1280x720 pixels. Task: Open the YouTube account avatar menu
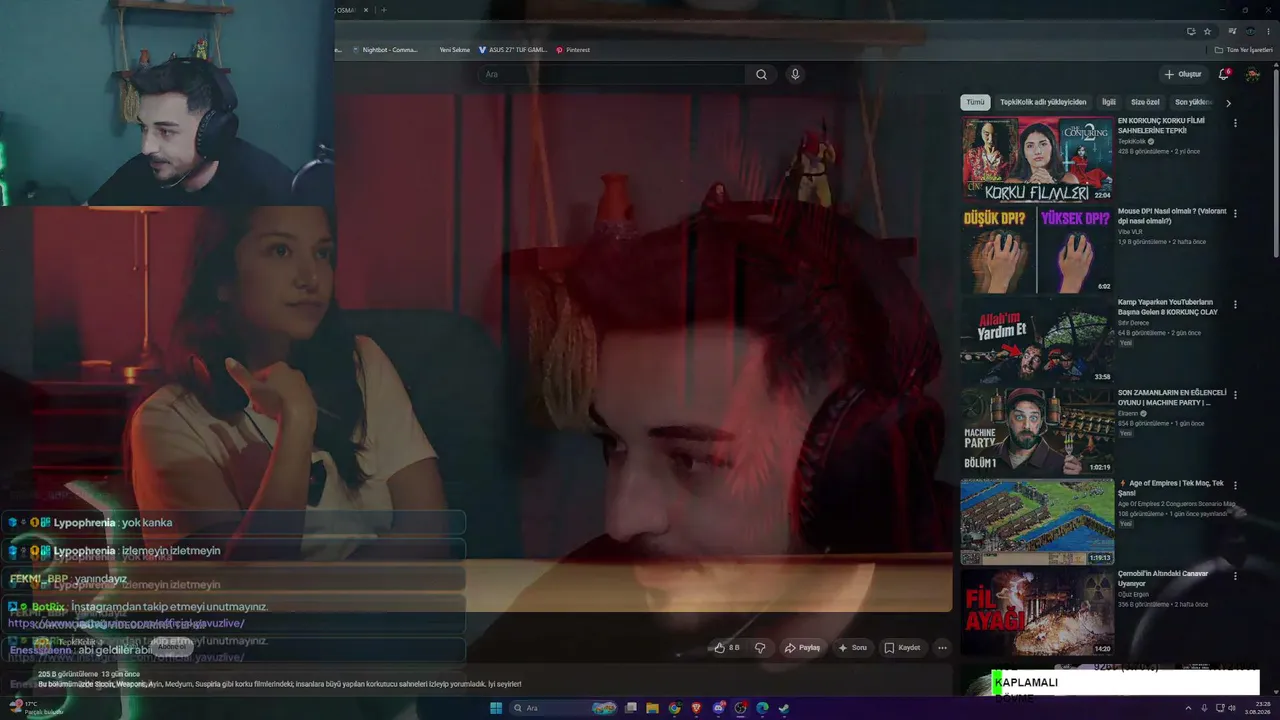[x=1252, y=74]
